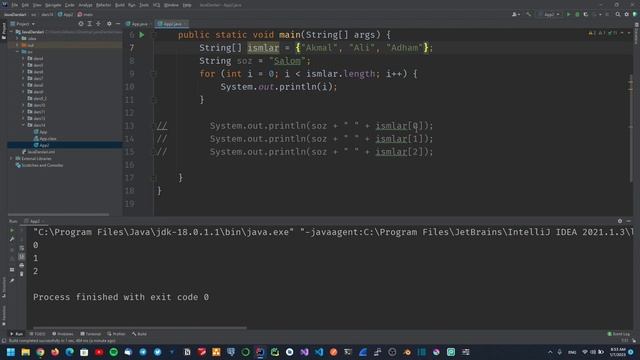The width and height of the screenshot is (640, 360).
Task: Open the Terminal tool window
Action: tap(91, 334)
